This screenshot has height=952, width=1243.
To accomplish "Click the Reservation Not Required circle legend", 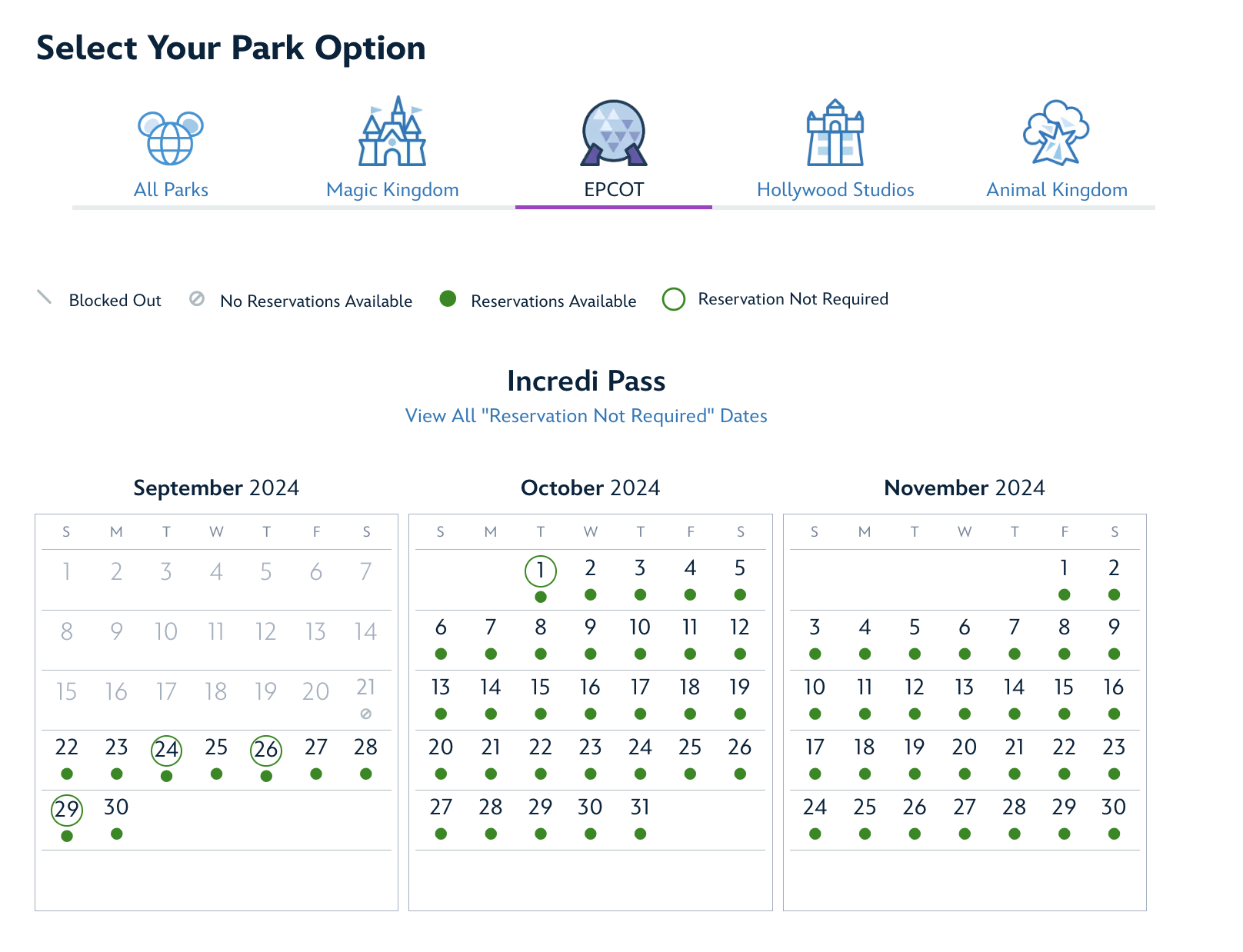I will 674,299.
